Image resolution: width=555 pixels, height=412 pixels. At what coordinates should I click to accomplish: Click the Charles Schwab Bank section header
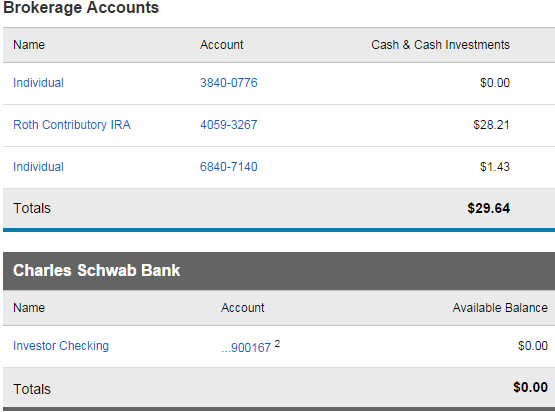coord(97,270)
